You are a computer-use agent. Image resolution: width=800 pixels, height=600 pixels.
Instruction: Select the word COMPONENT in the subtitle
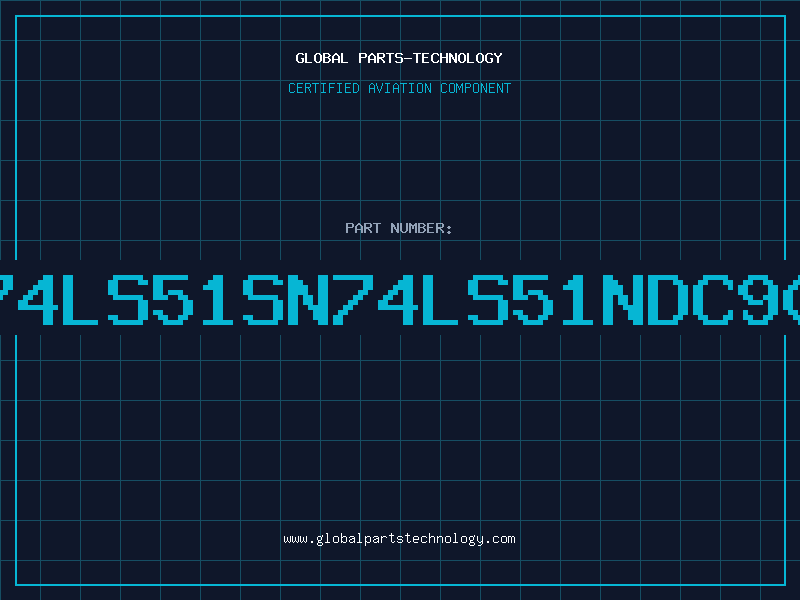click(x=476, y=88)
